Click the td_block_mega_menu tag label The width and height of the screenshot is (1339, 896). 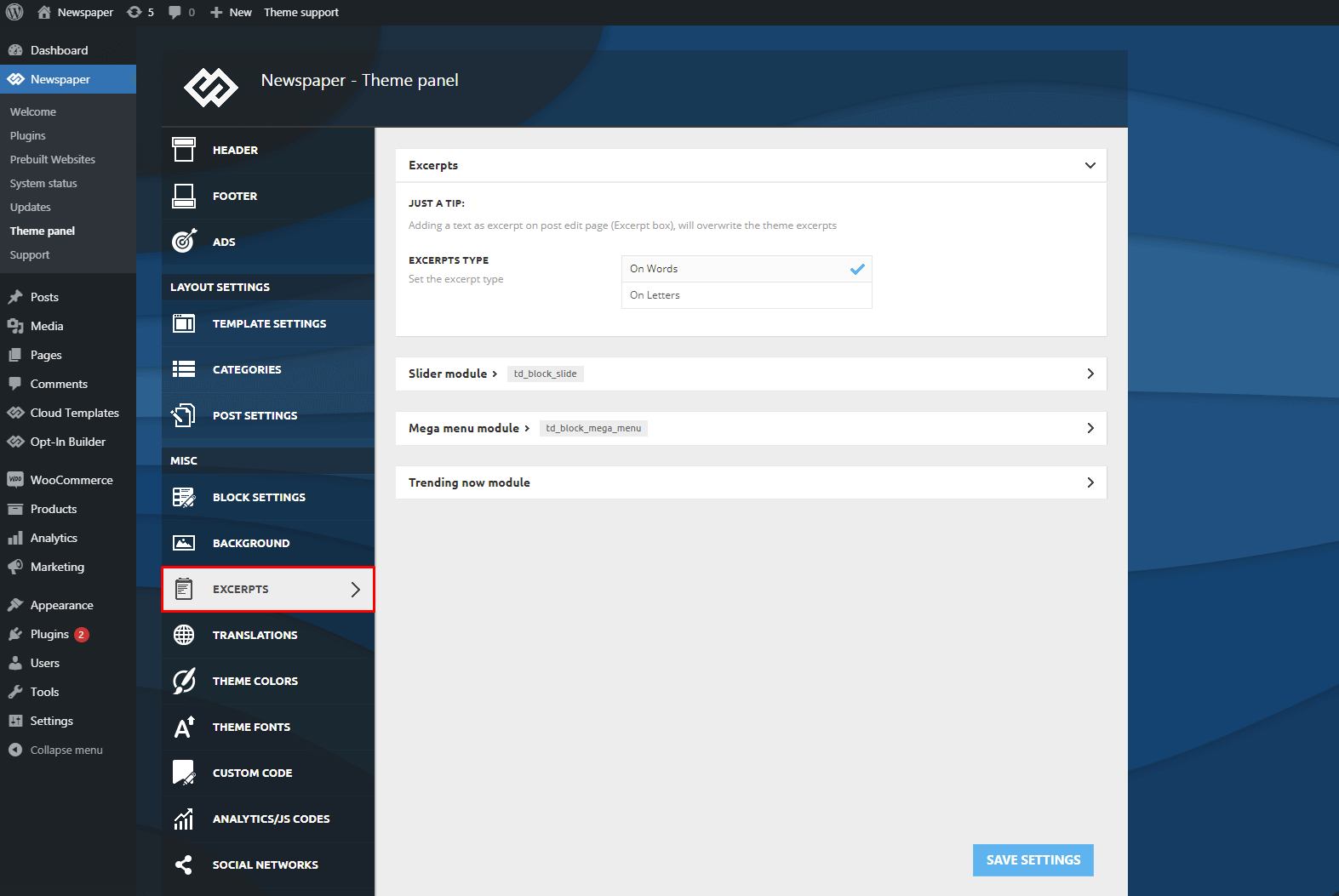click(x=593, y=428)
